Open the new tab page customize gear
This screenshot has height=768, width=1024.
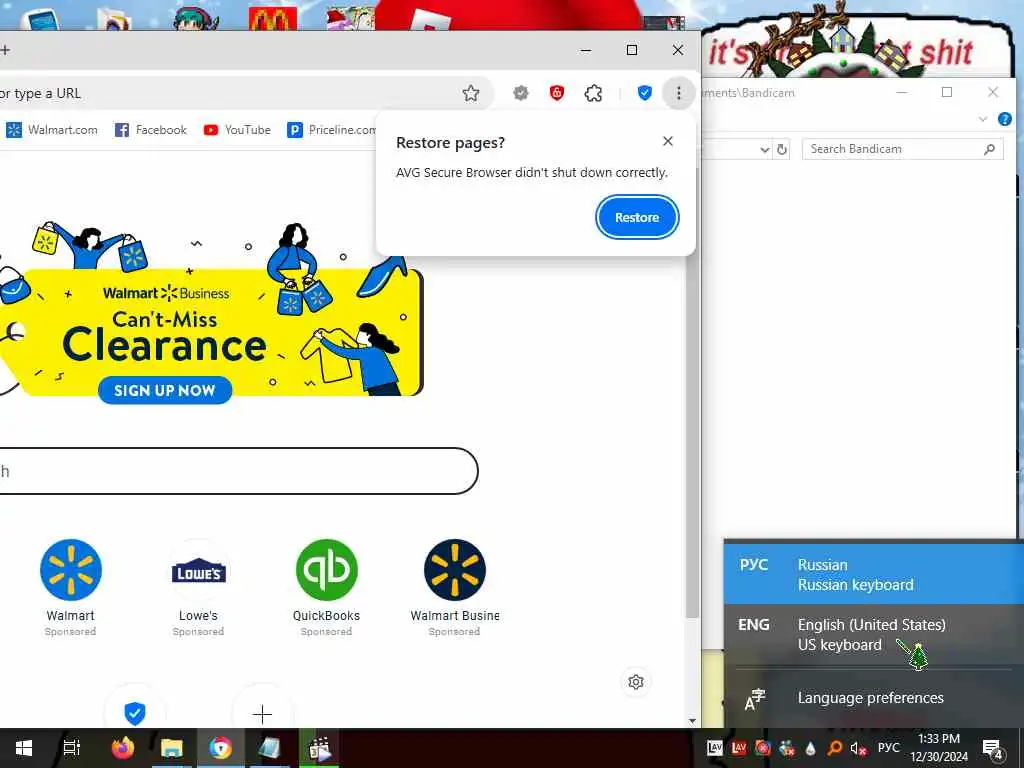[x=635, y=682]
